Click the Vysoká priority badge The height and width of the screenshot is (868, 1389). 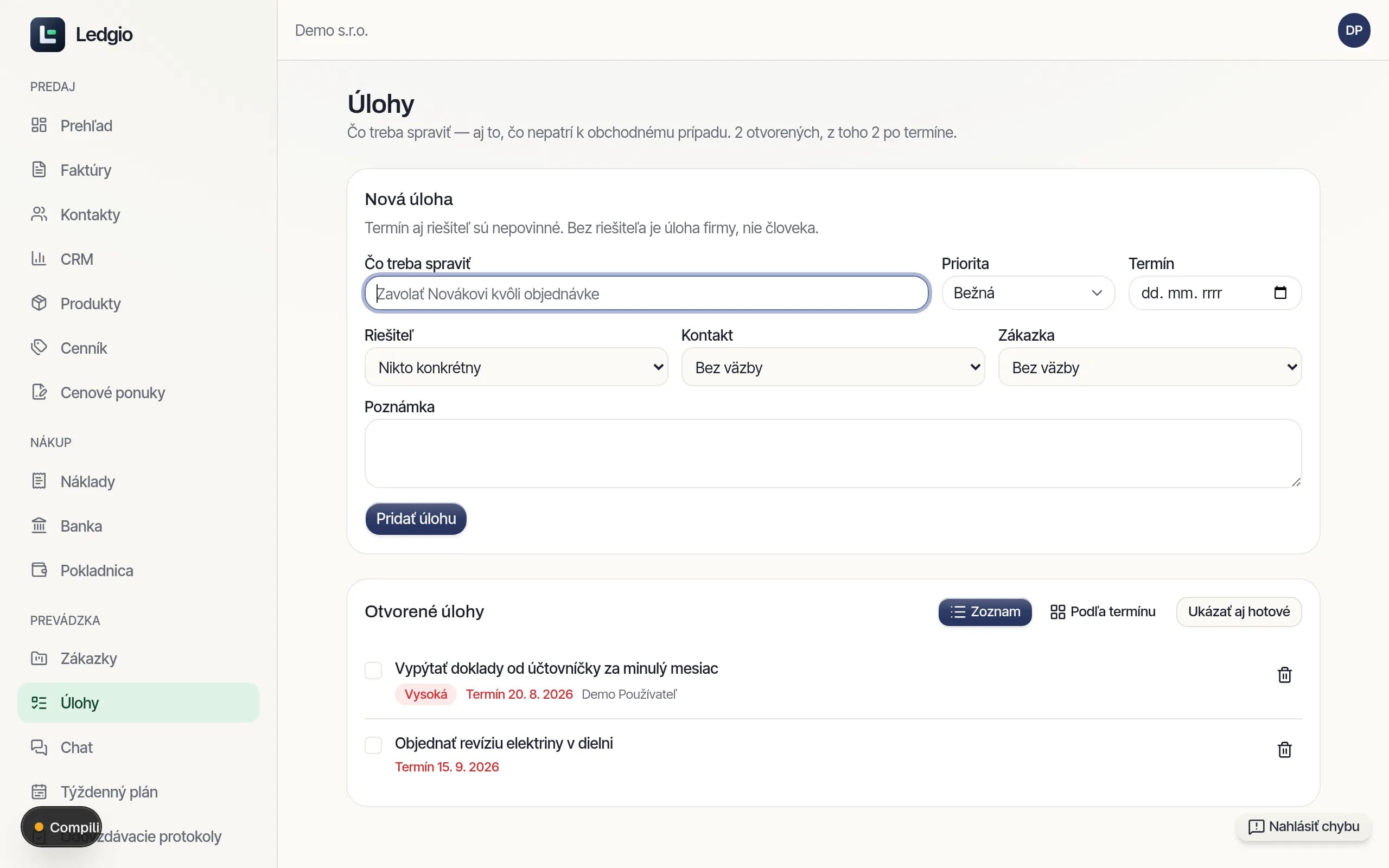click(425, 694)
